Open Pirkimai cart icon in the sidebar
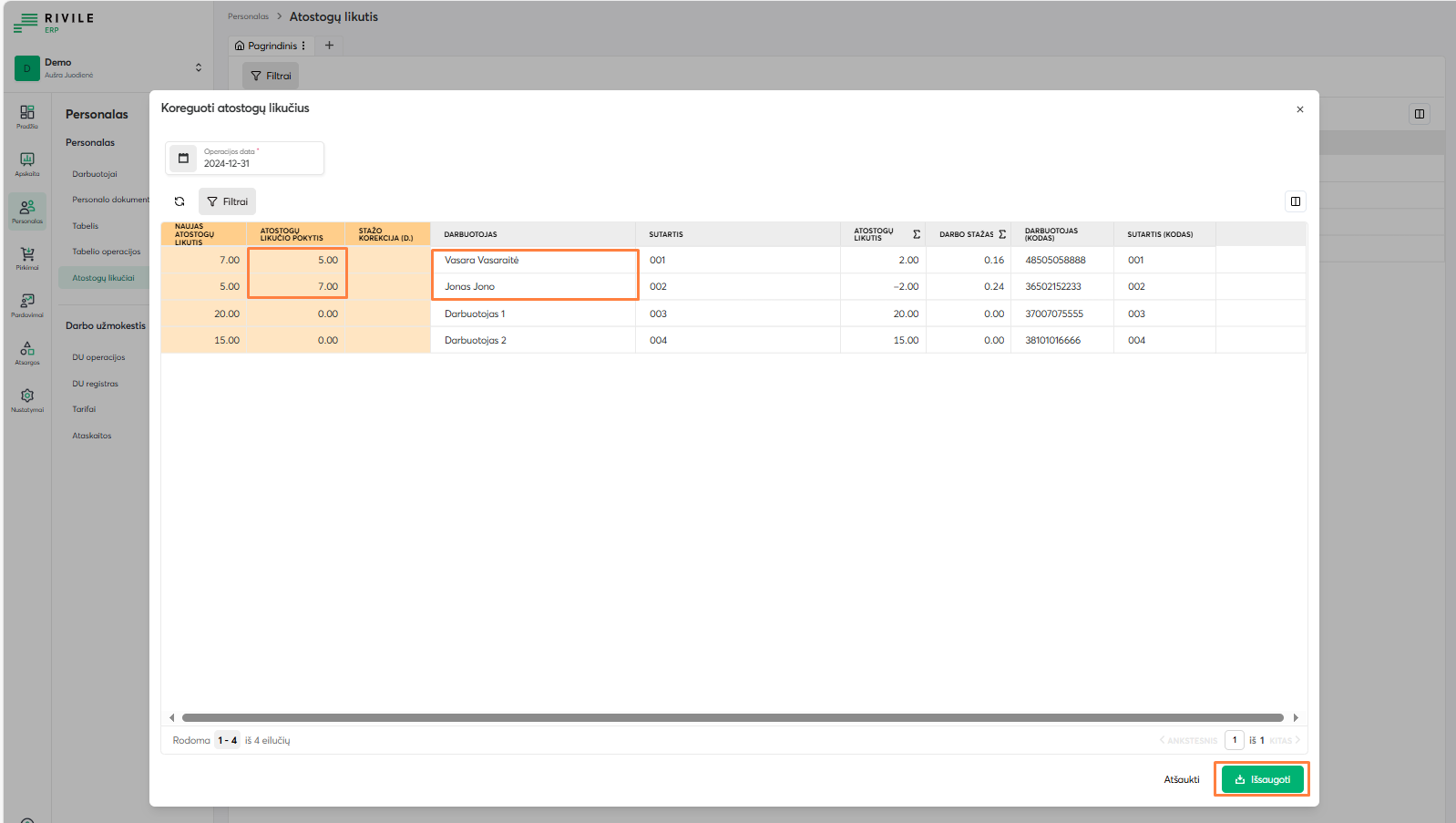Viewport: 1456px width, 823px height. [27, 258]
